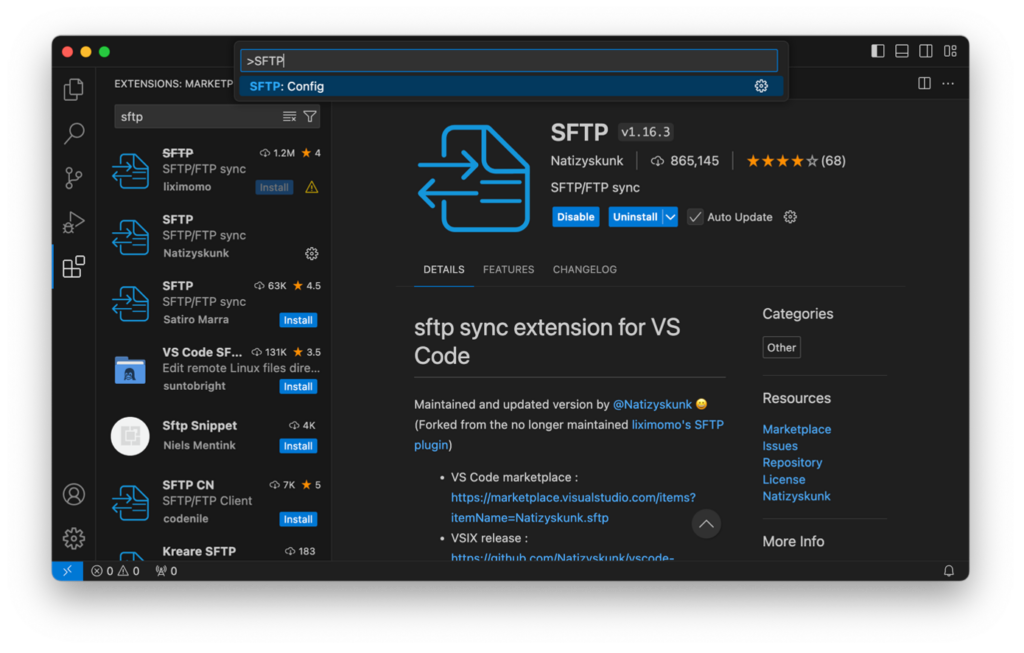Open the Issues resource link

(780, 446)
